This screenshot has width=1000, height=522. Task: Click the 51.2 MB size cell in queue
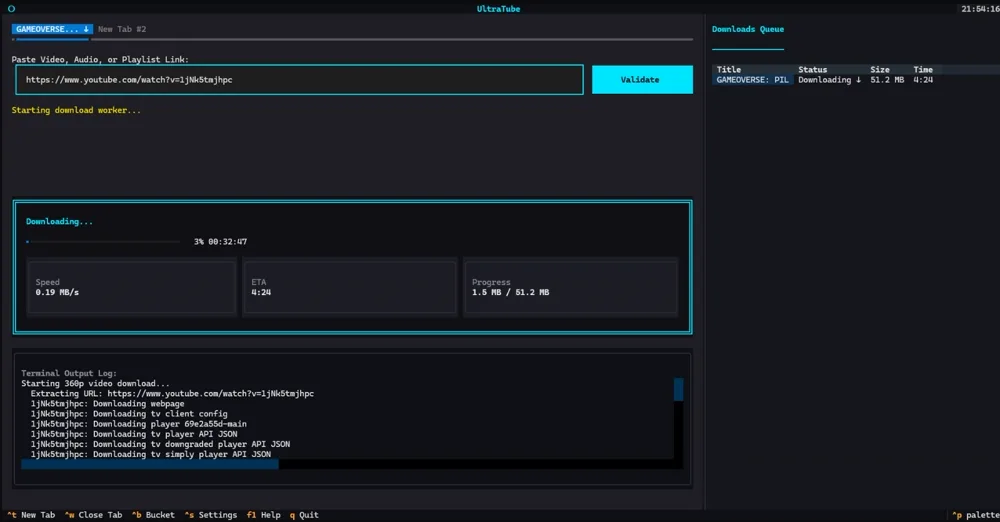(x=886, y=80)
